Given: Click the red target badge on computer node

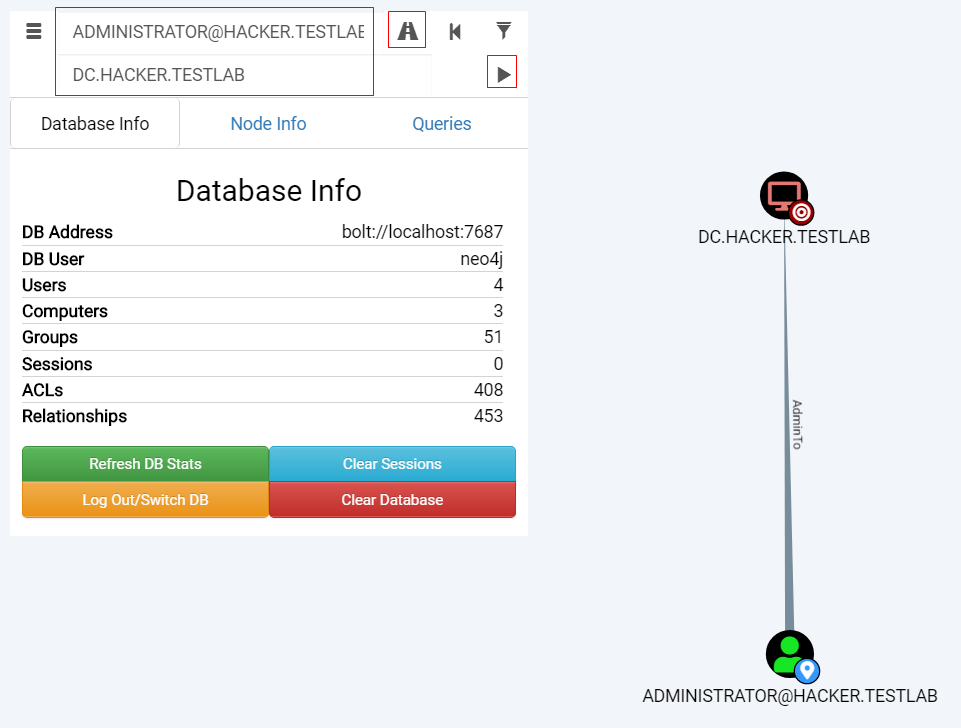Looking at the screenshot, I should 801,212.
